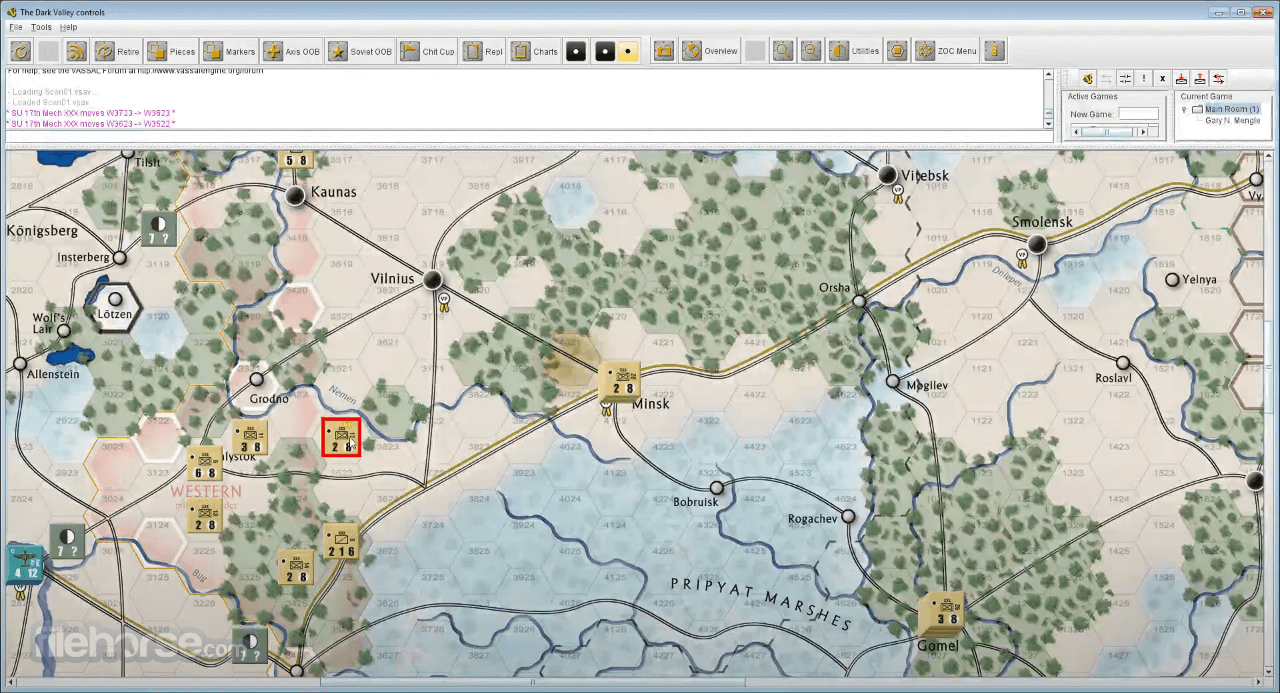Open the server connection feed icon
The image size is (1280, 693).
pyautogui.click(x=77, y=51)
